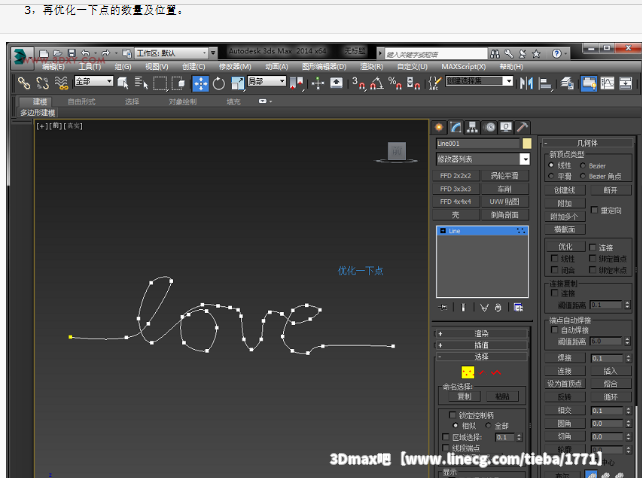
Task: Click the 附加 attach button
Action: (564, 203)
